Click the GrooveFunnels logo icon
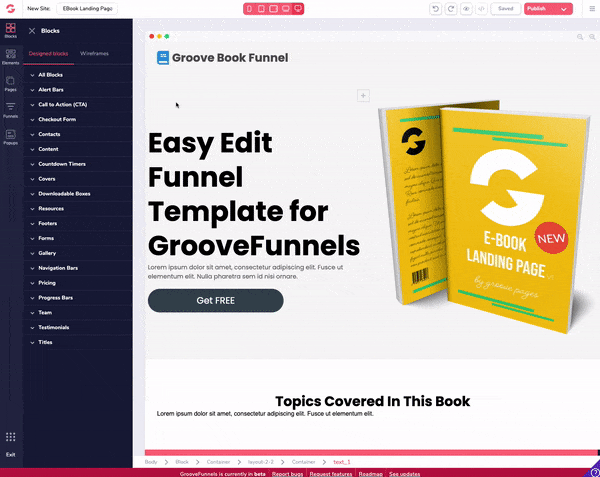The height and width of the screenshot is (477, 600). pyautogui.click(x=10, y=8)
